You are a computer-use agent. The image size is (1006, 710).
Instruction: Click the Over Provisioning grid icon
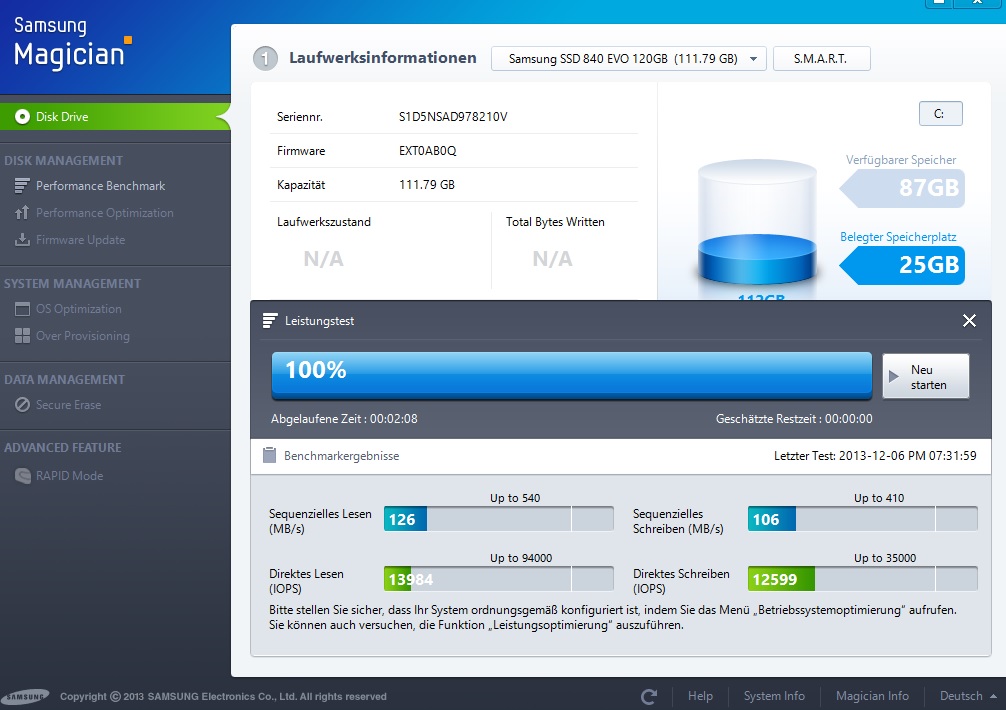point(22,335)
